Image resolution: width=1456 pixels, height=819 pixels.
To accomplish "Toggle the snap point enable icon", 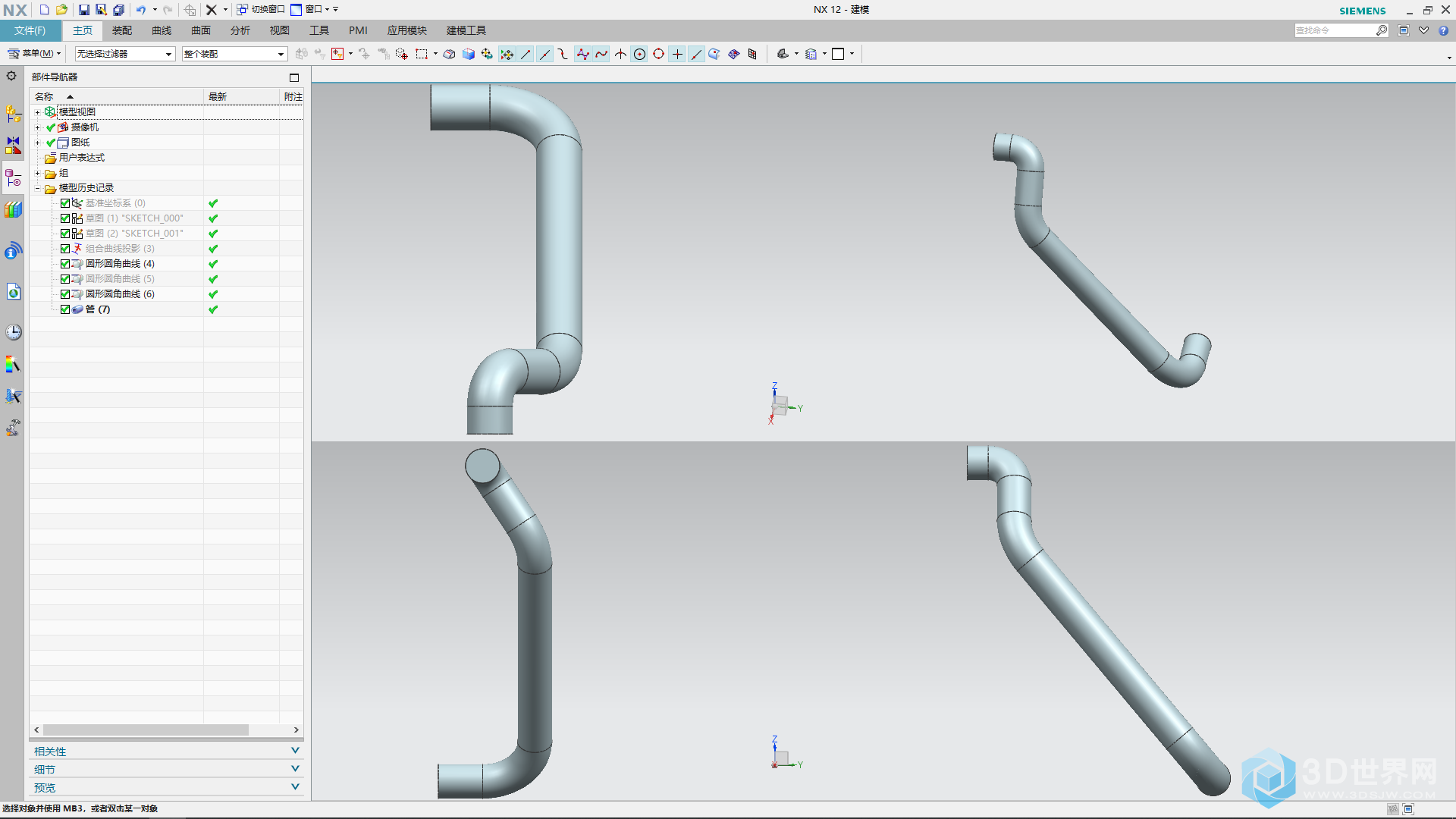I will 507,54.
